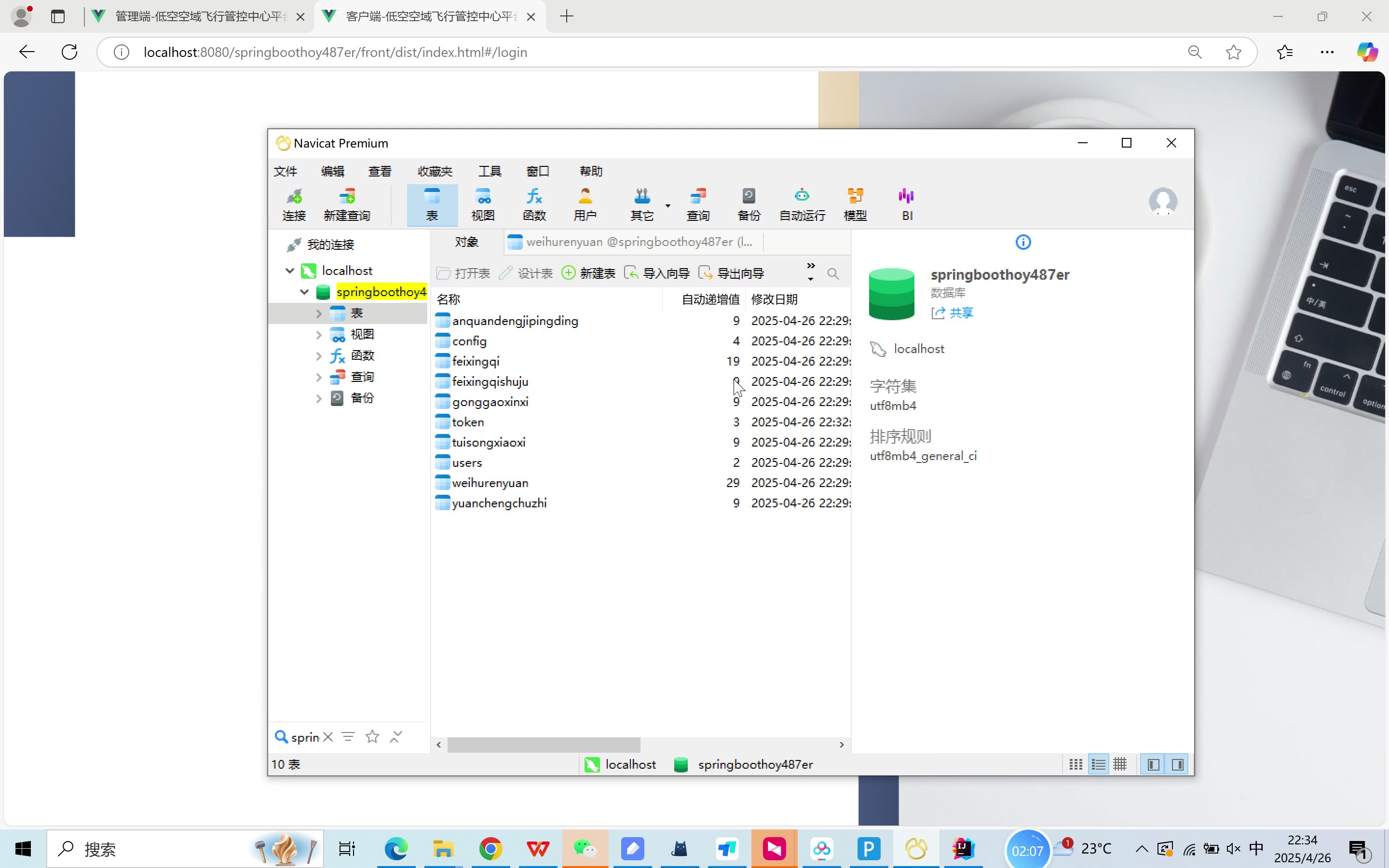Collapse the localhost connection tree node
This screenshot has height=868, width=1389.
tap(290, 271)
